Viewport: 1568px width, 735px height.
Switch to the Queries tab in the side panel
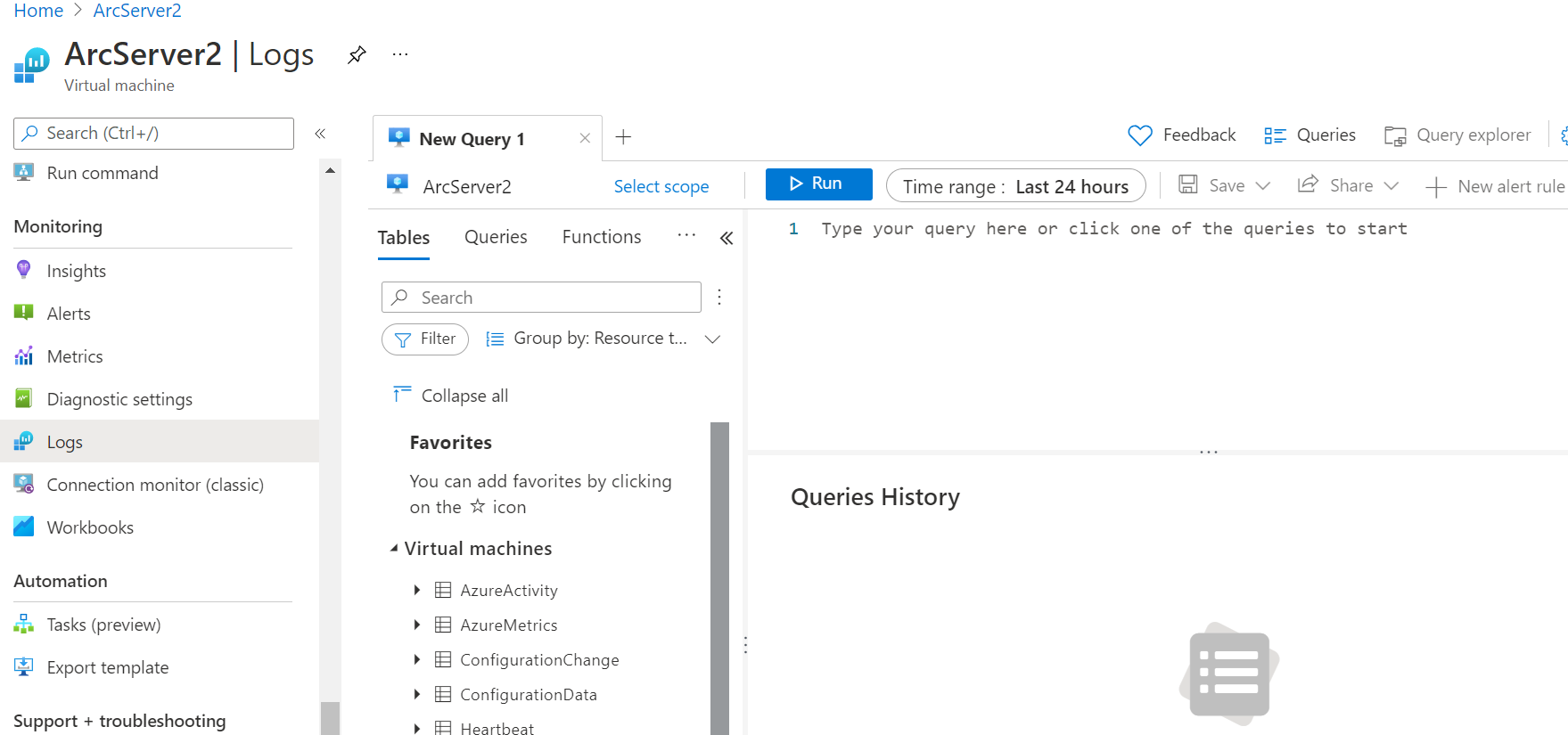[496, 237]
